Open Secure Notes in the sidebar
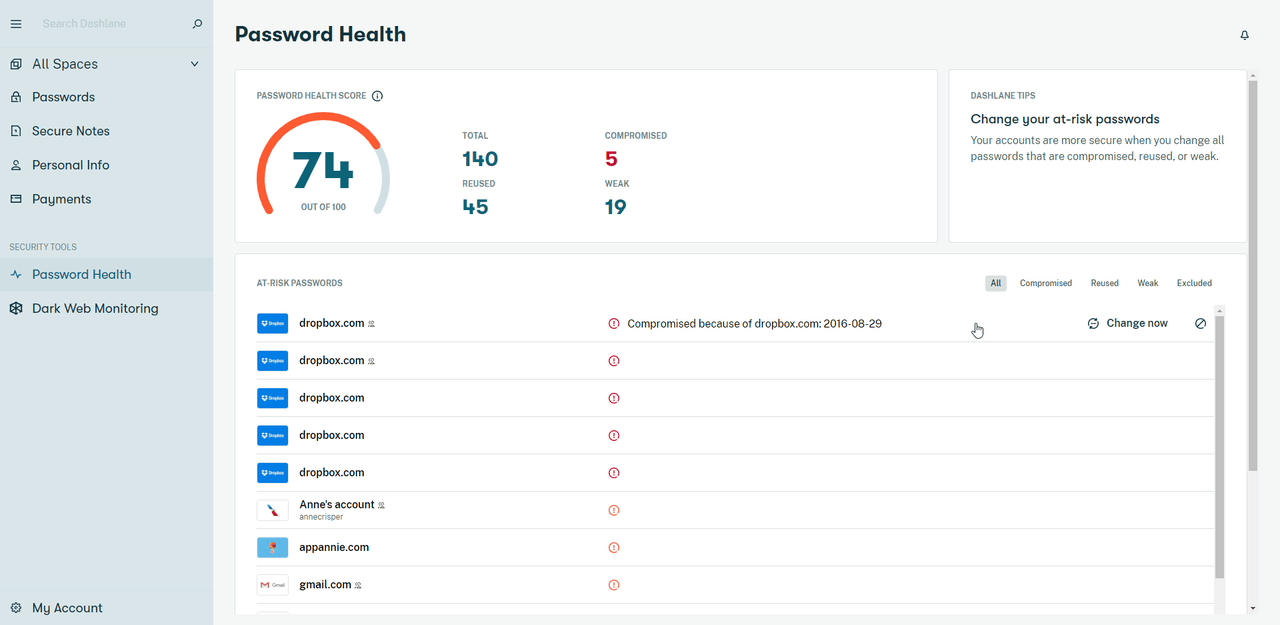 (x=70, y=131)
